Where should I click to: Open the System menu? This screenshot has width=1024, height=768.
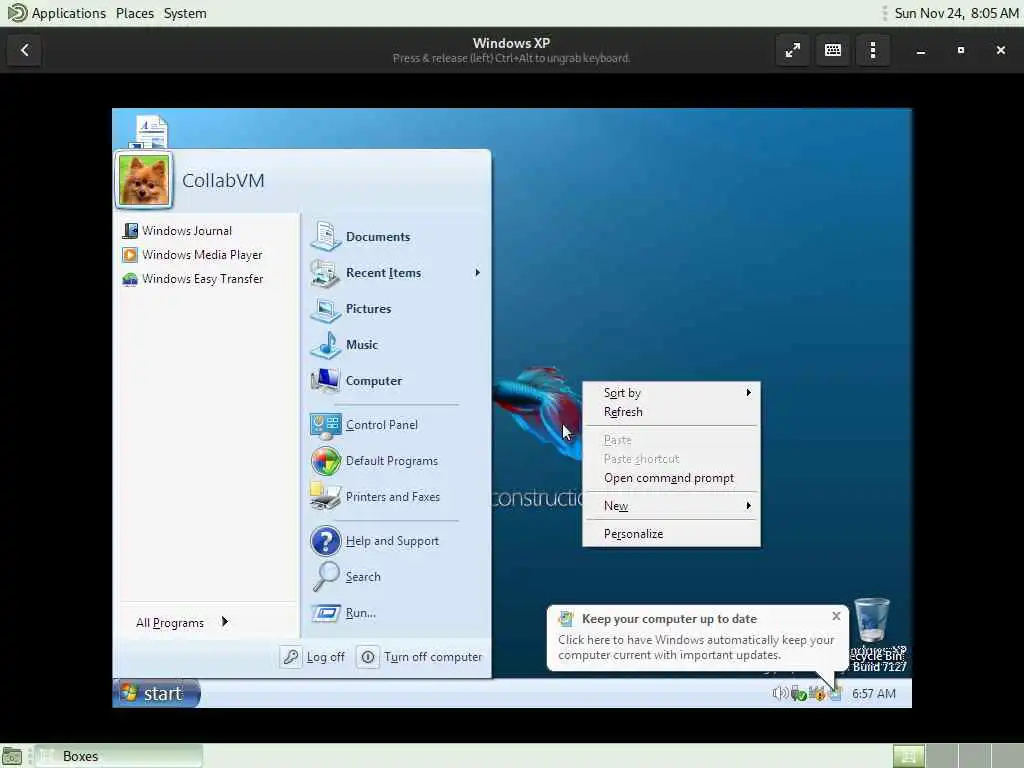tap(185, 13)
